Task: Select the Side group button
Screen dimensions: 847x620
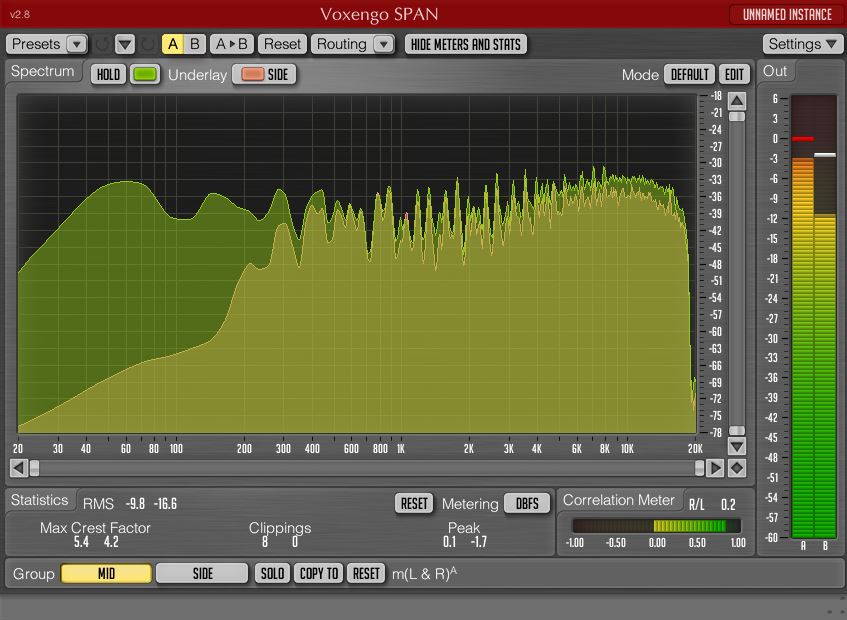Action: point(202,574)
